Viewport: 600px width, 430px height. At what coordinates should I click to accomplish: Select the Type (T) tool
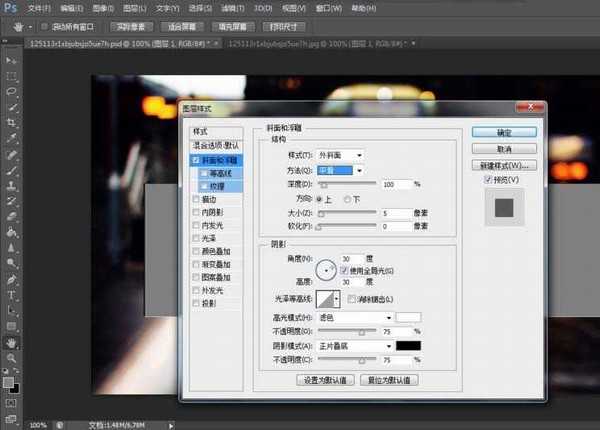point(12,295)
